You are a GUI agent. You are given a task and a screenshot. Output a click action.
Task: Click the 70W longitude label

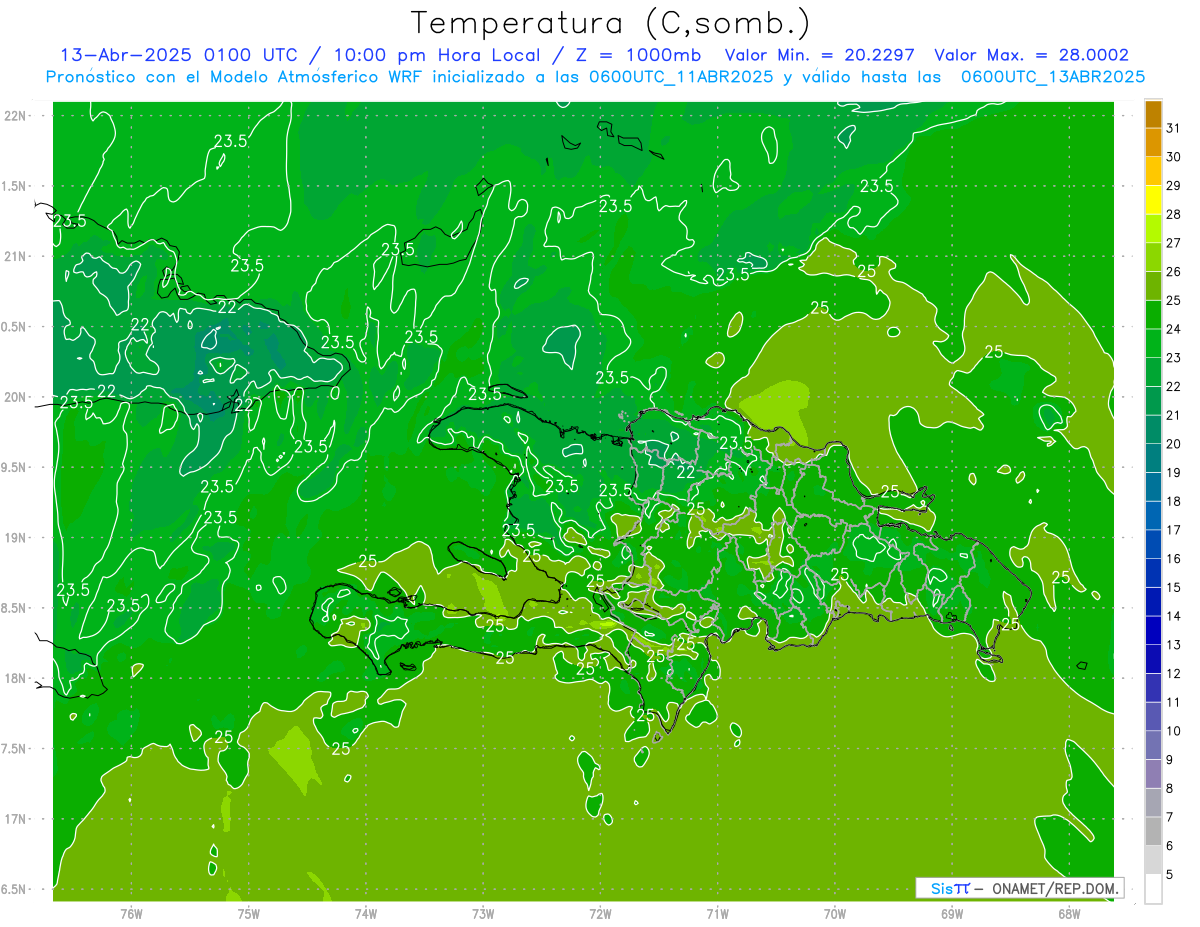[834, 914]
